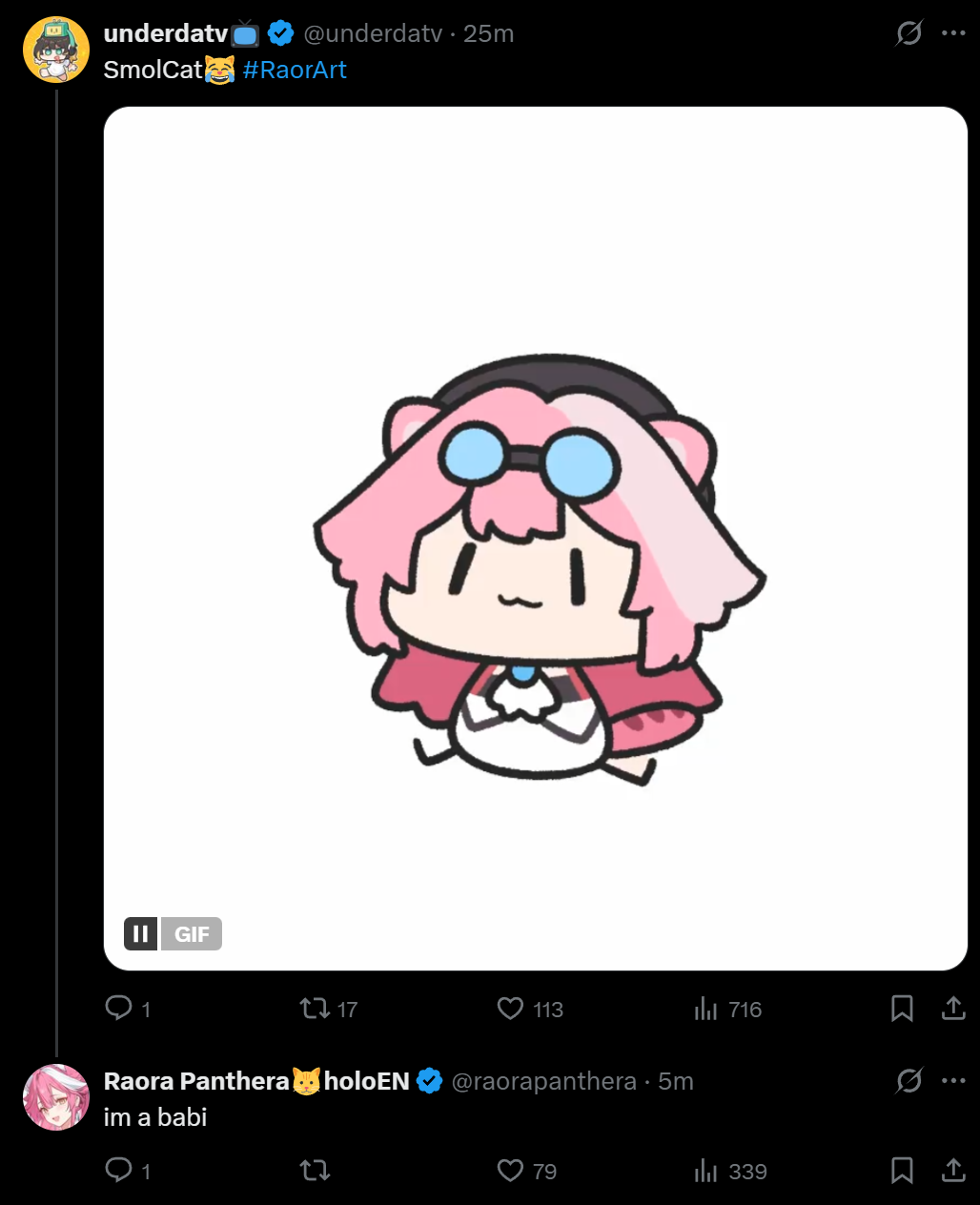This screenshot has height=1205, width=980.
Task: Share underdatv's post via share icon
Action: [x=953, y=1009]
